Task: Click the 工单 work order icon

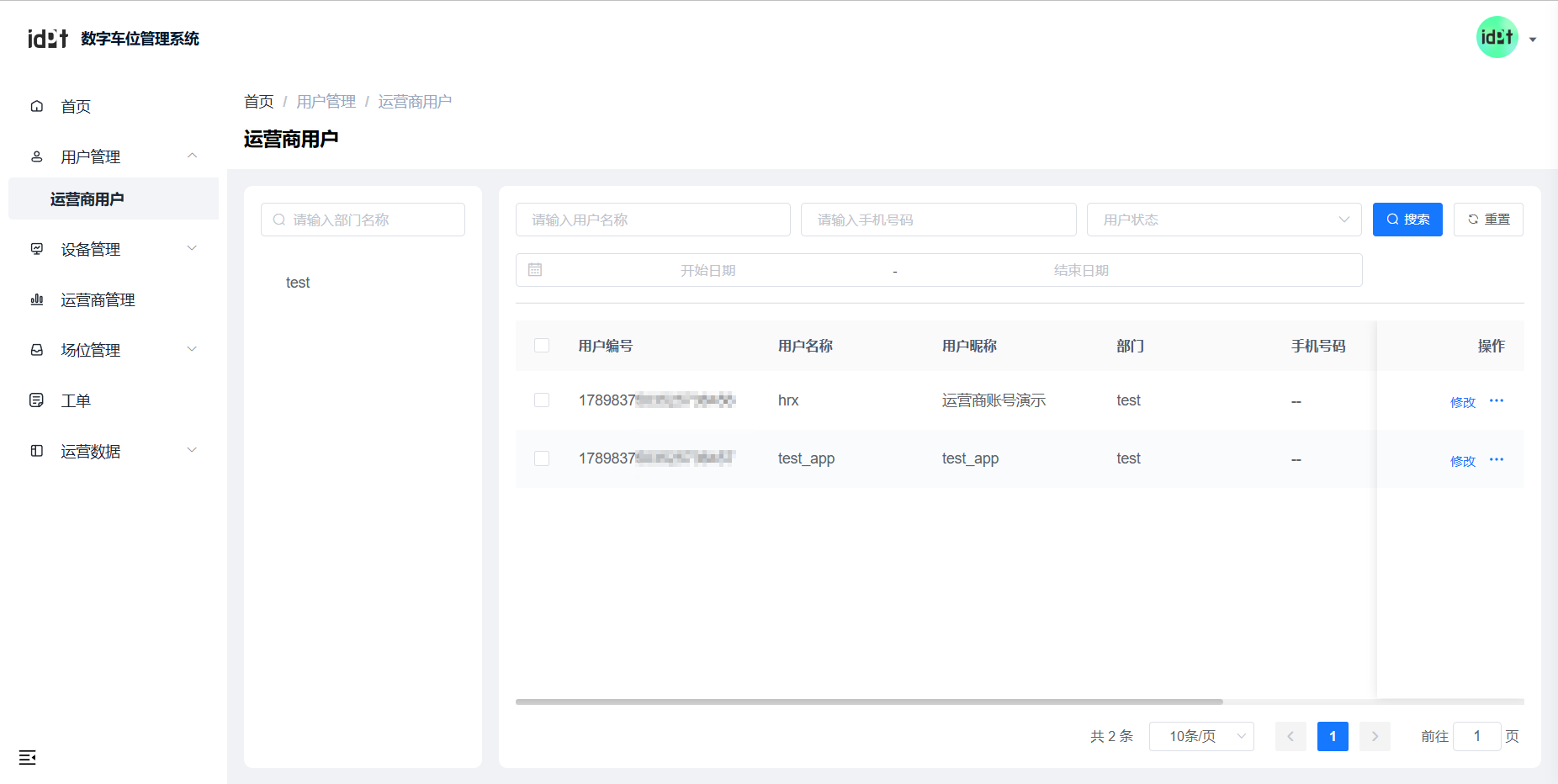Action: (37, 400)
